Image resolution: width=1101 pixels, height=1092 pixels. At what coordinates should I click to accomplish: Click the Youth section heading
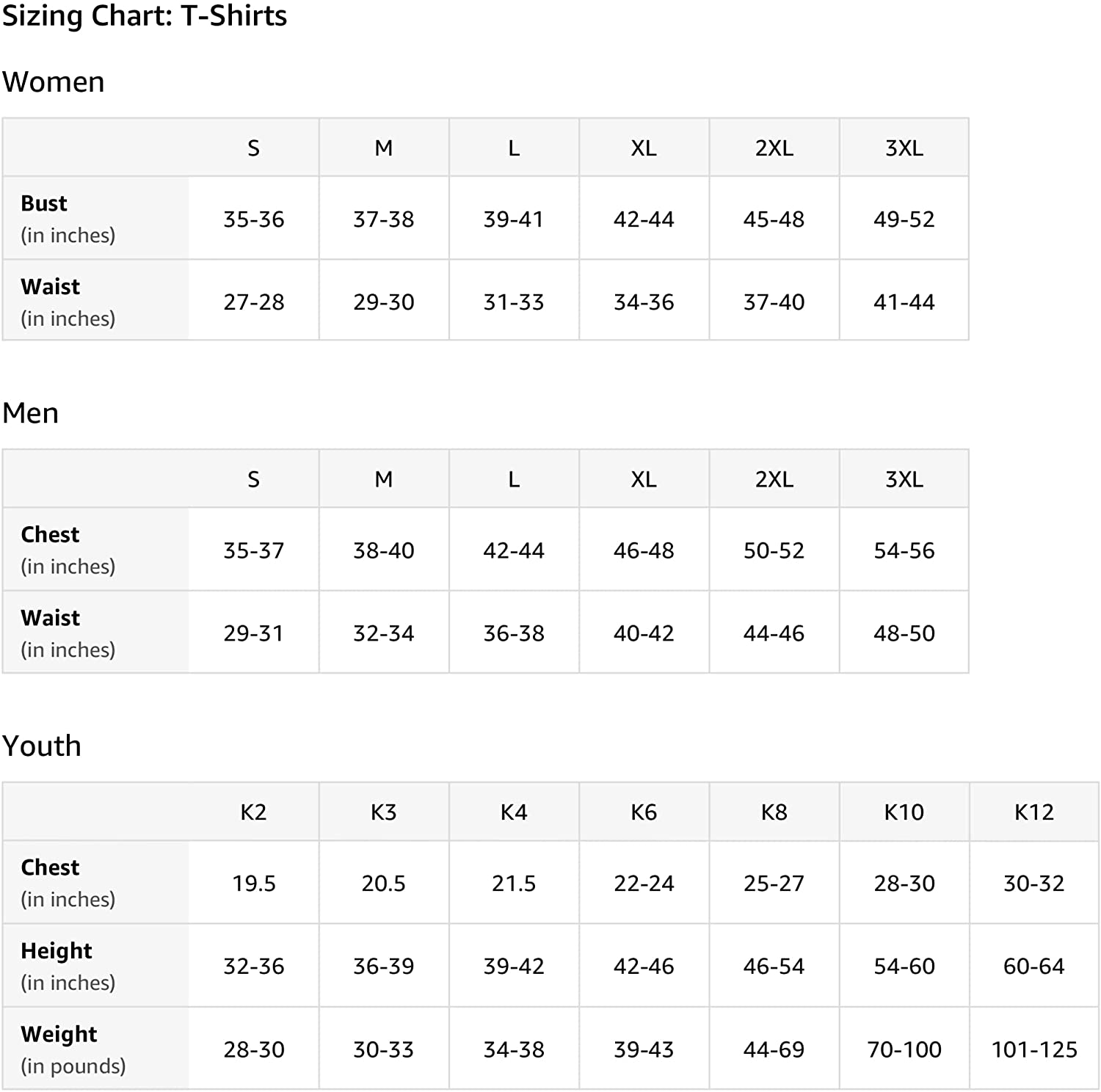pos(42,746)
